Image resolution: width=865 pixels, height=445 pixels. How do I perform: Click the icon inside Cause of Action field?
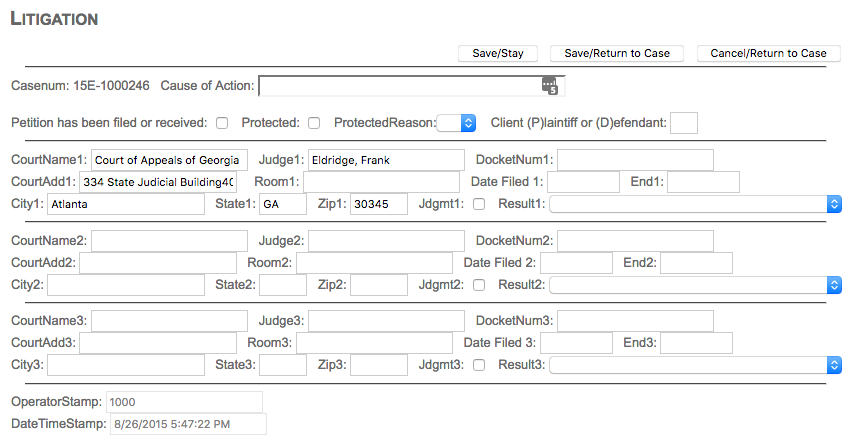coord(549,87)
